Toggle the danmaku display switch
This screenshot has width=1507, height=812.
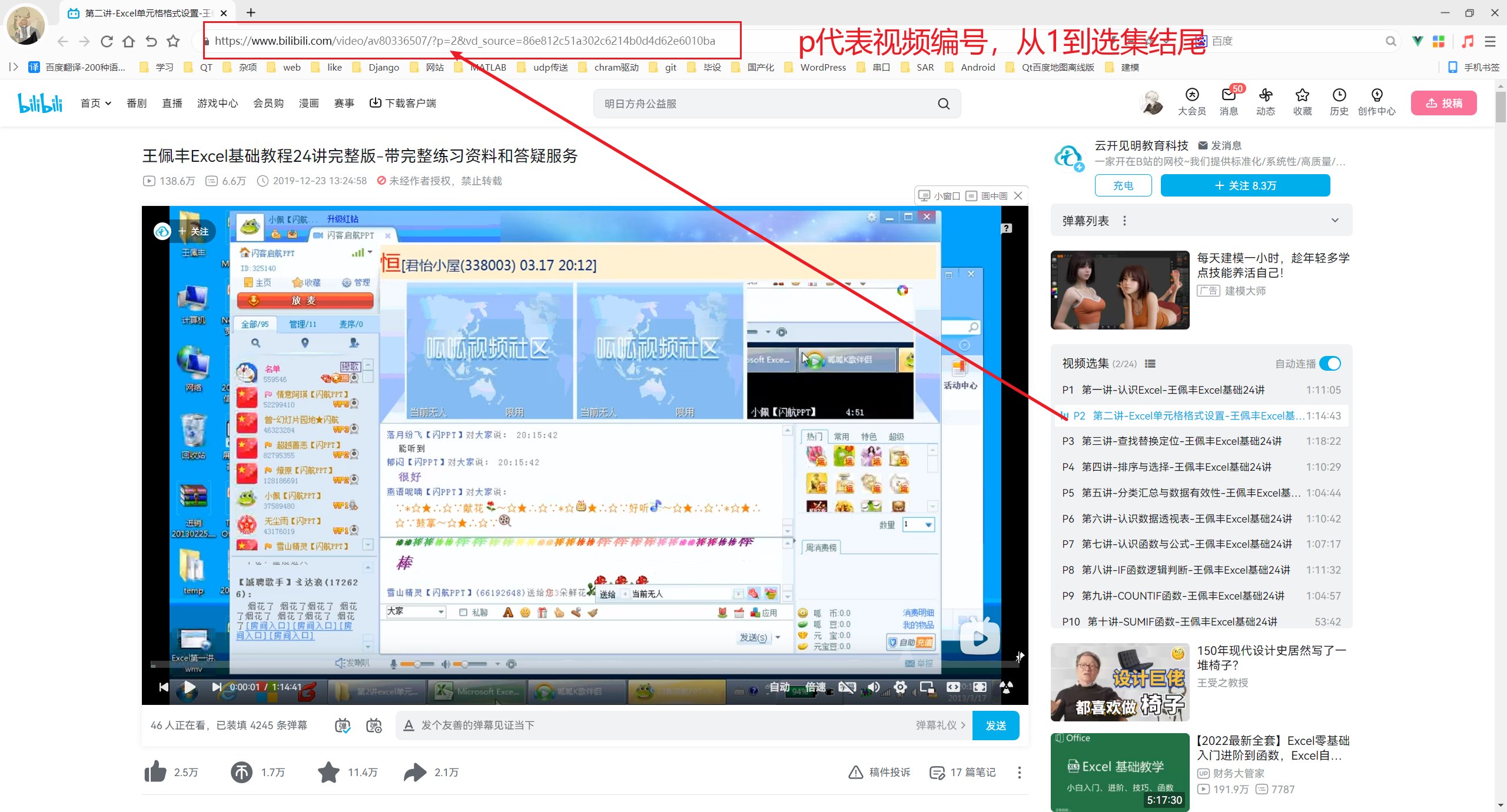point(343,726)
